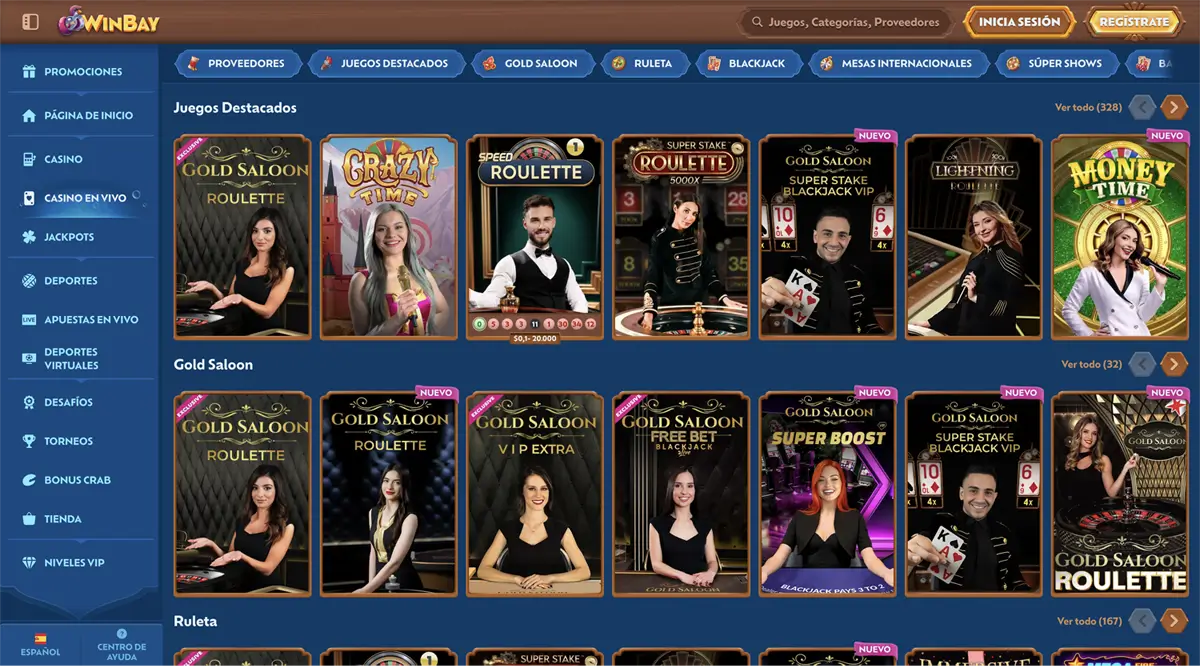Open the Crazy Time game thumbnail
Screen dimensions: 1200x666
pyautogui.click(x=389, y=236)
